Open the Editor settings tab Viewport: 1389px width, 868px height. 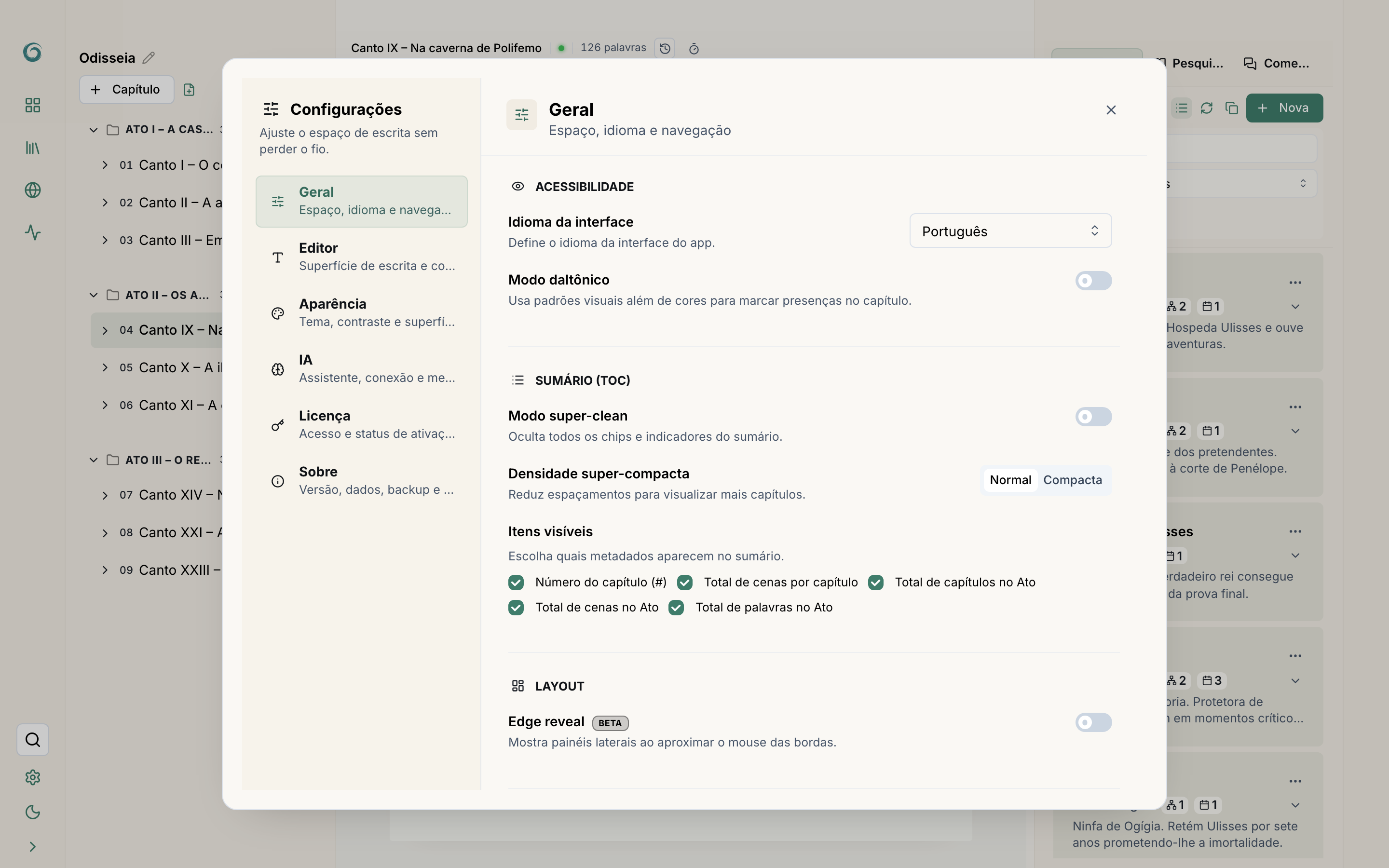pyautogui.click(x=362, y=257)
